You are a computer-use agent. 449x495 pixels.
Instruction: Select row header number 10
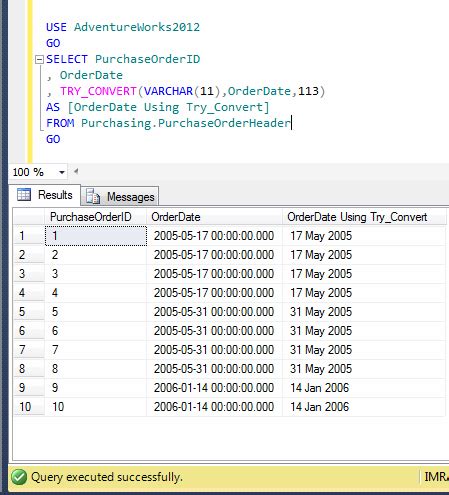(x=29, y=407)
